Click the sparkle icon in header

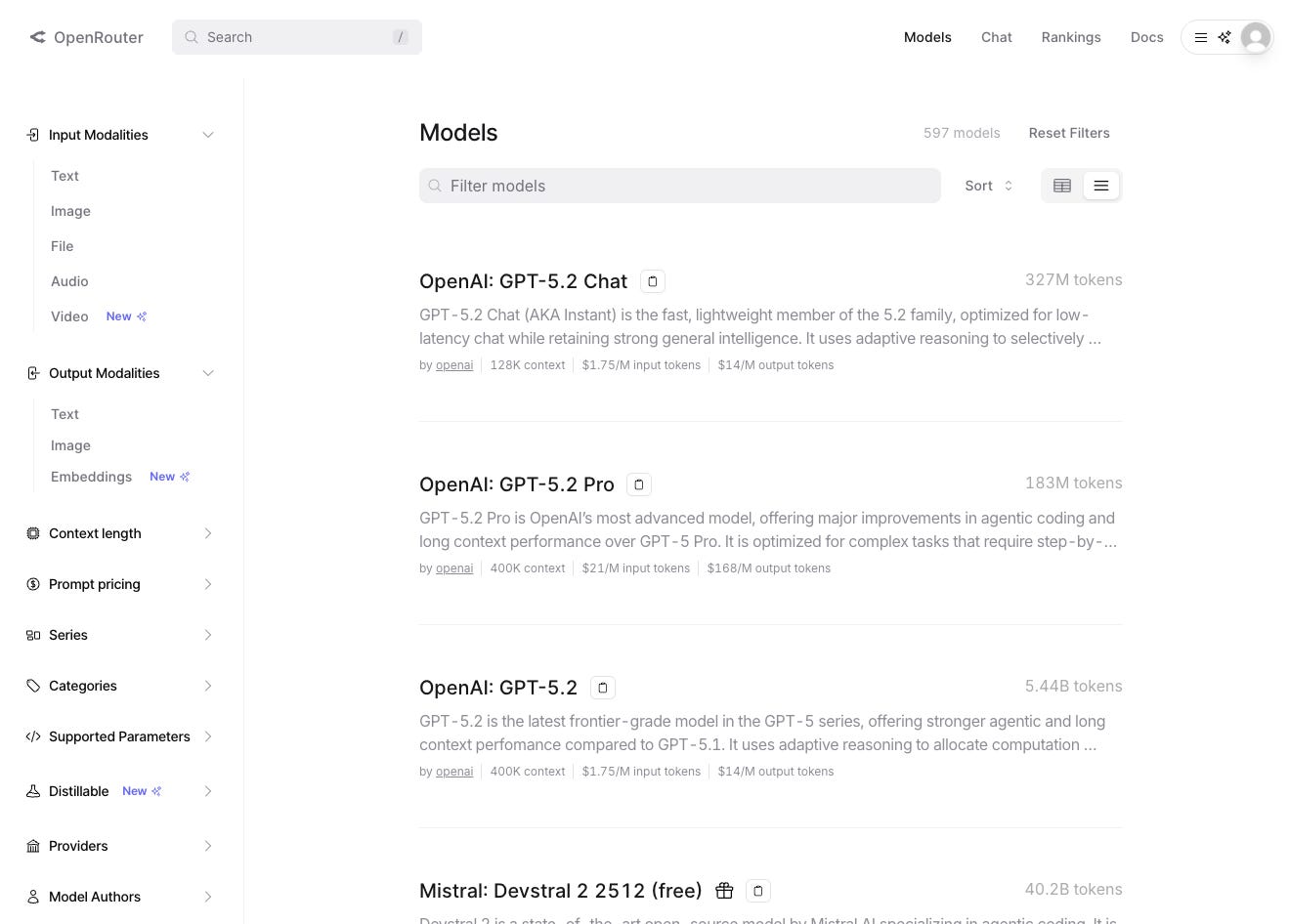tap(1225, 37)
